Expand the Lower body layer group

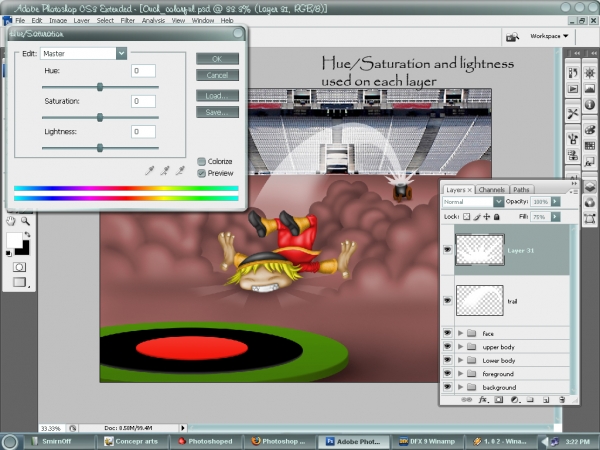click(x=460, y=360)
